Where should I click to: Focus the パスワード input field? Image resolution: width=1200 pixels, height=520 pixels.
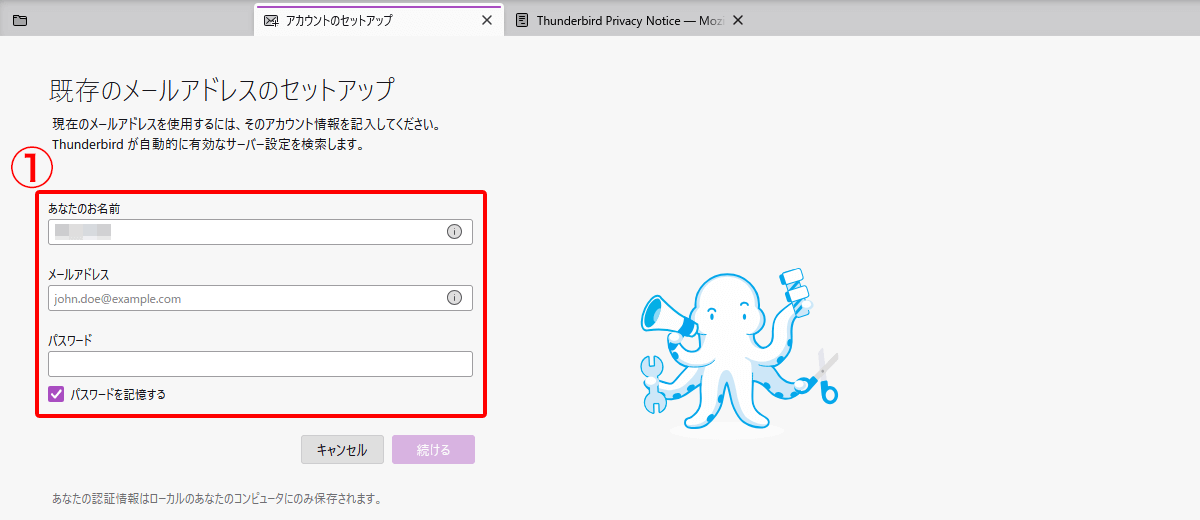pyautogui.click(x=260, y=364)
